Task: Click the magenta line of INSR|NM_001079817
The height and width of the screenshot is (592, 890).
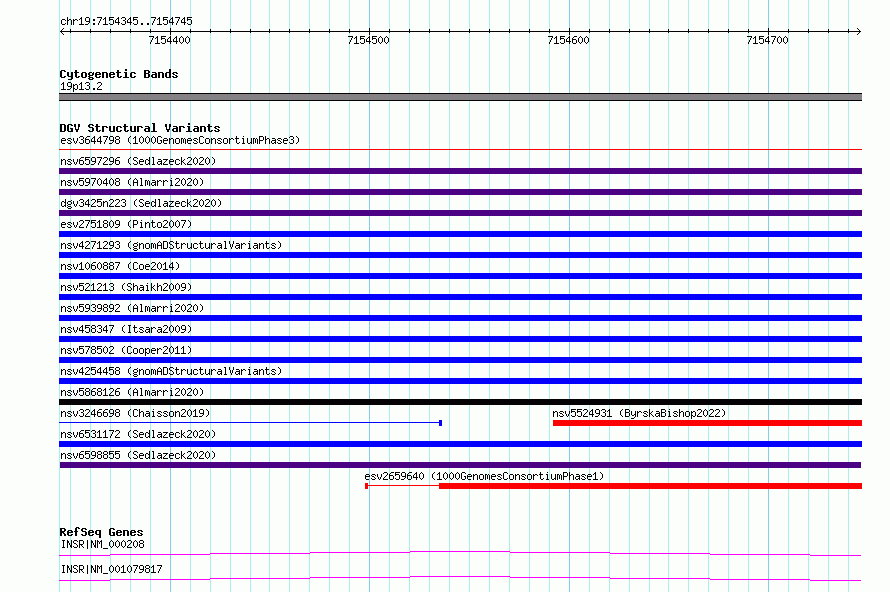Action: coord(460,578)
